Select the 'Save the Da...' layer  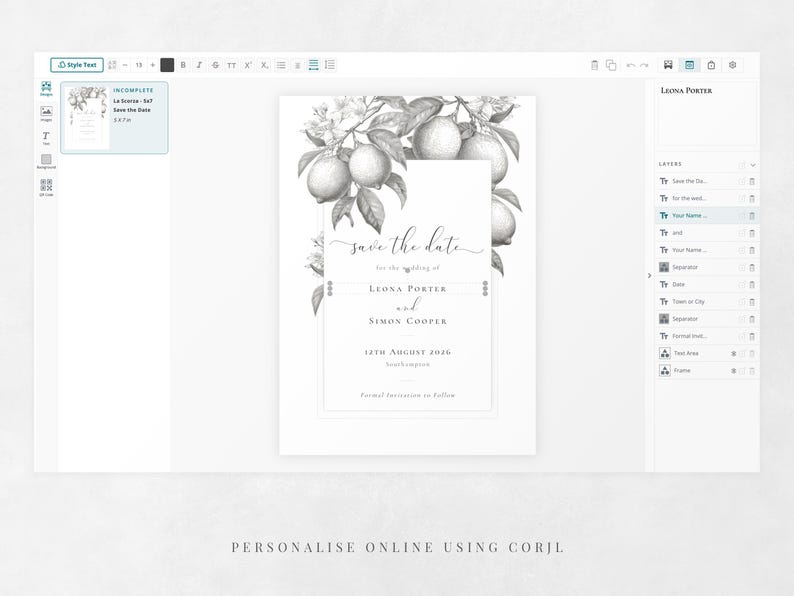click(707, 181)
